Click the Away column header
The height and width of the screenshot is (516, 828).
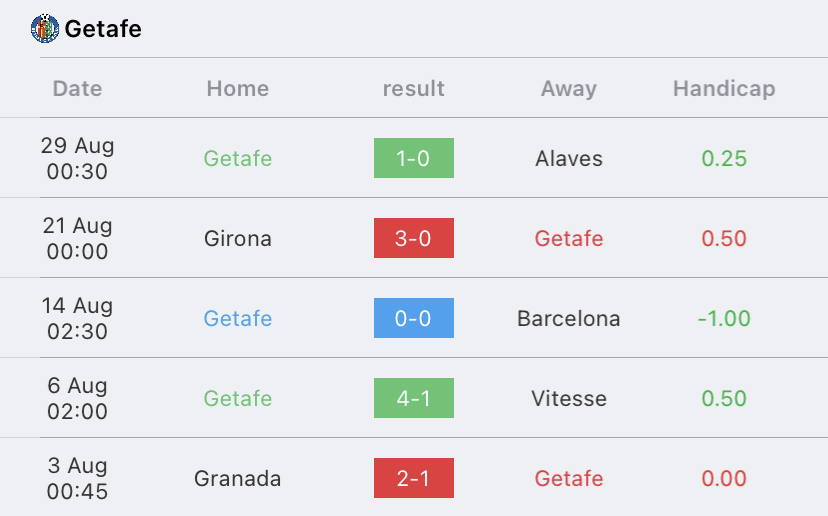(x=569, y=89)
